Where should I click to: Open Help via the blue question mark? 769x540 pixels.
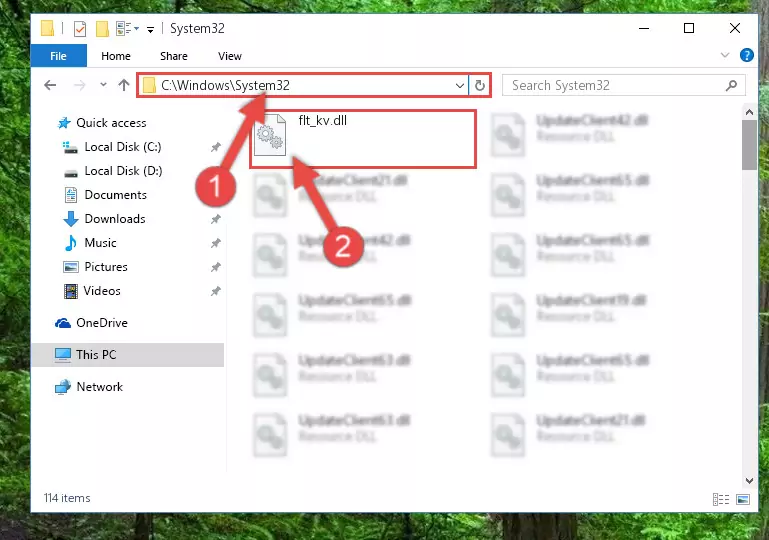pyautogui.click(x=746, y=55)
